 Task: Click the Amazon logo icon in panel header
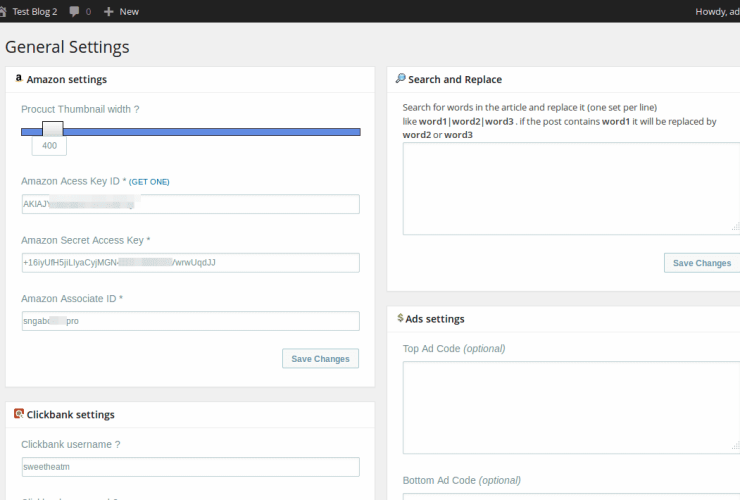tap(19, 79)
